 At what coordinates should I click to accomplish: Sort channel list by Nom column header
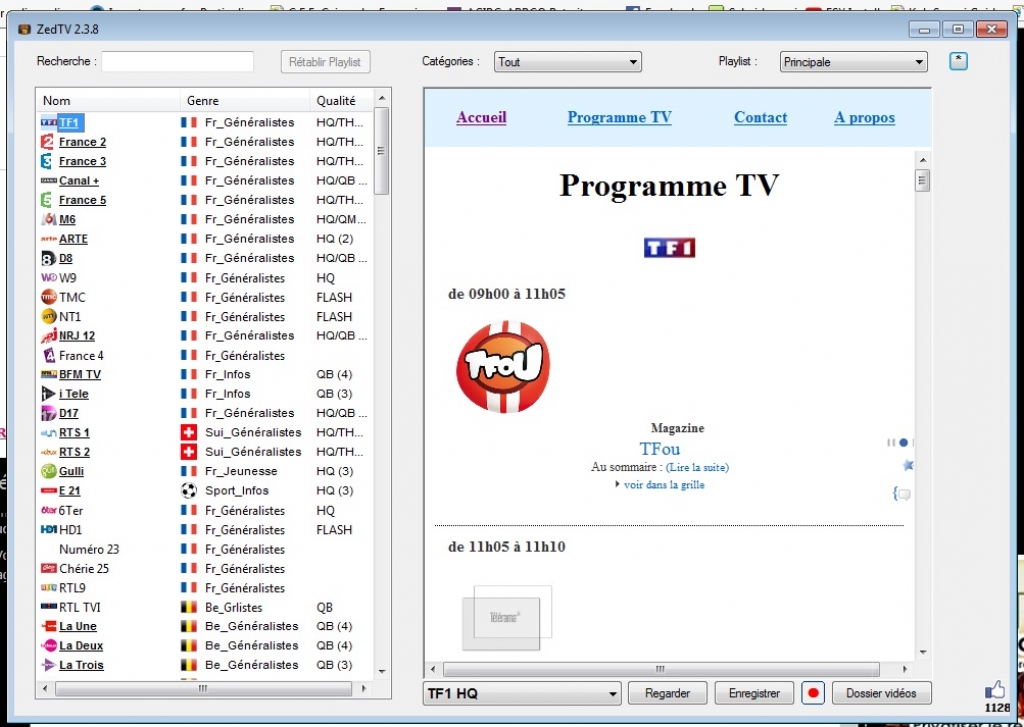tap(108, 101)
